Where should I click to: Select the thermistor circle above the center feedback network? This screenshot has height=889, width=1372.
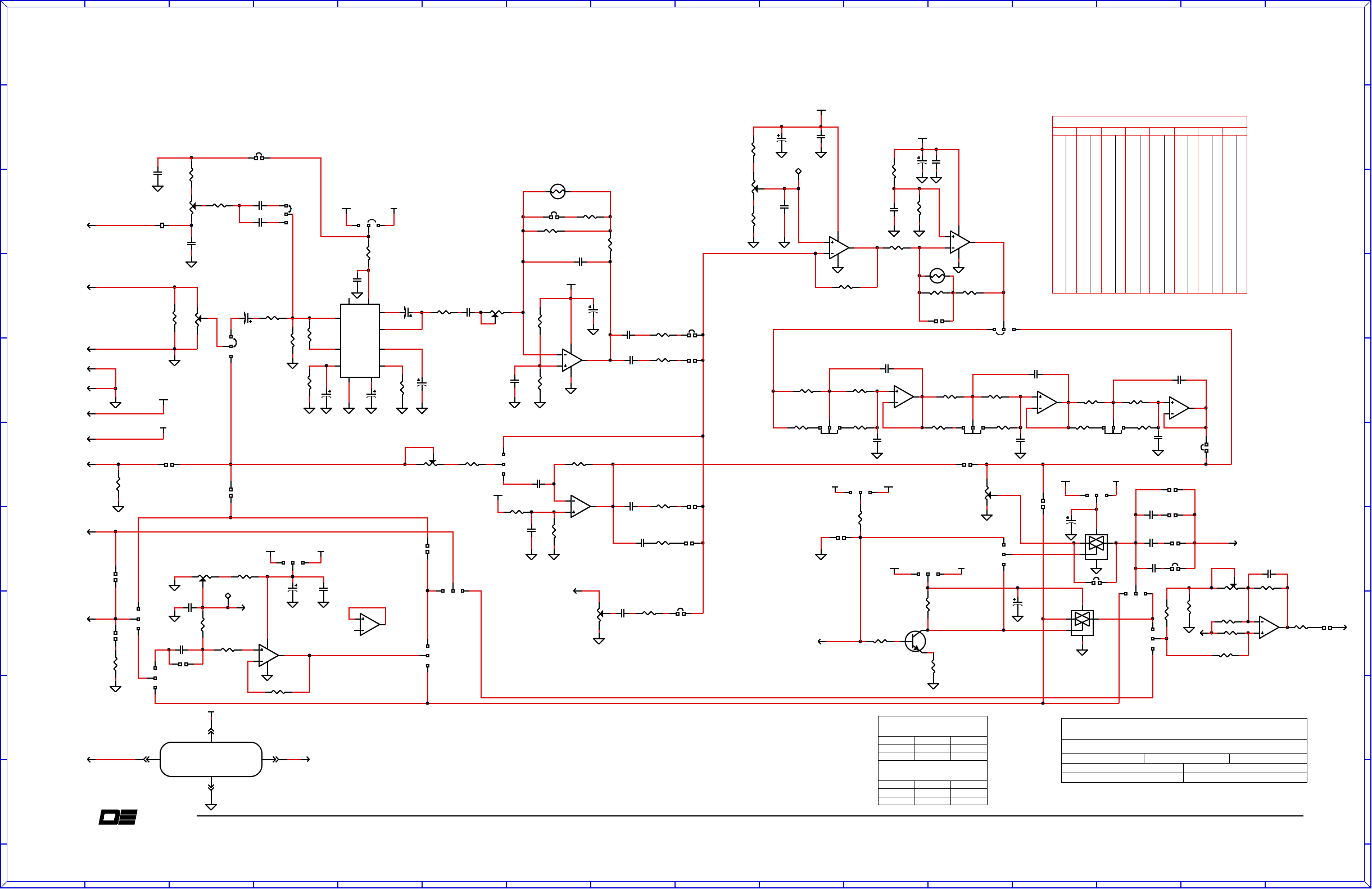click(558, 192)
